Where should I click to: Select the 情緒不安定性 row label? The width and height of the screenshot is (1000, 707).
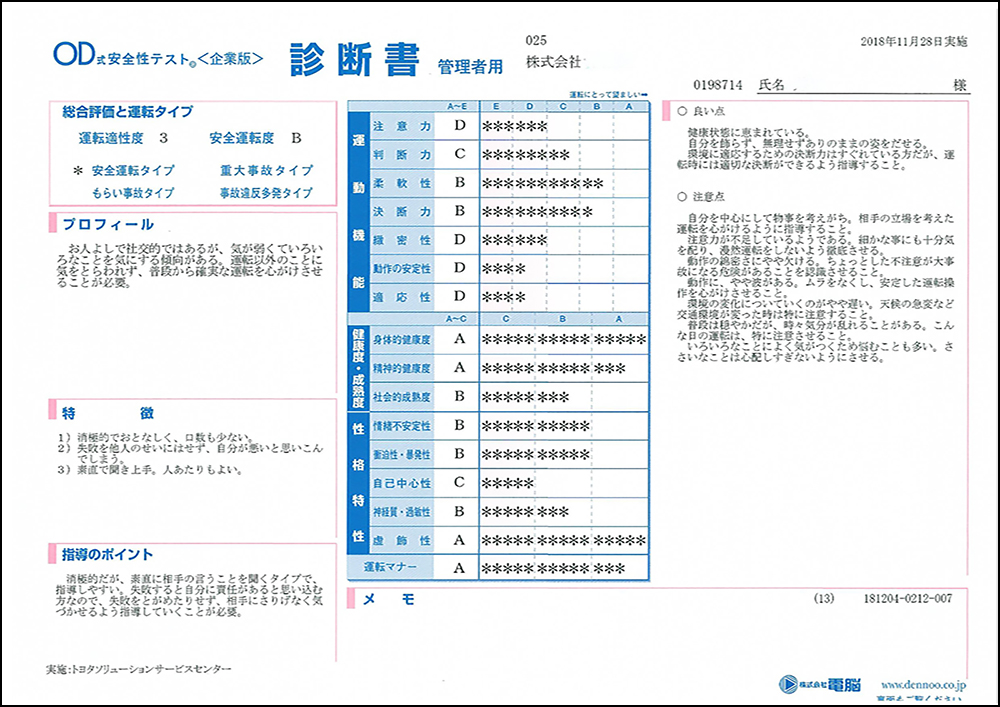pos(402,426)
